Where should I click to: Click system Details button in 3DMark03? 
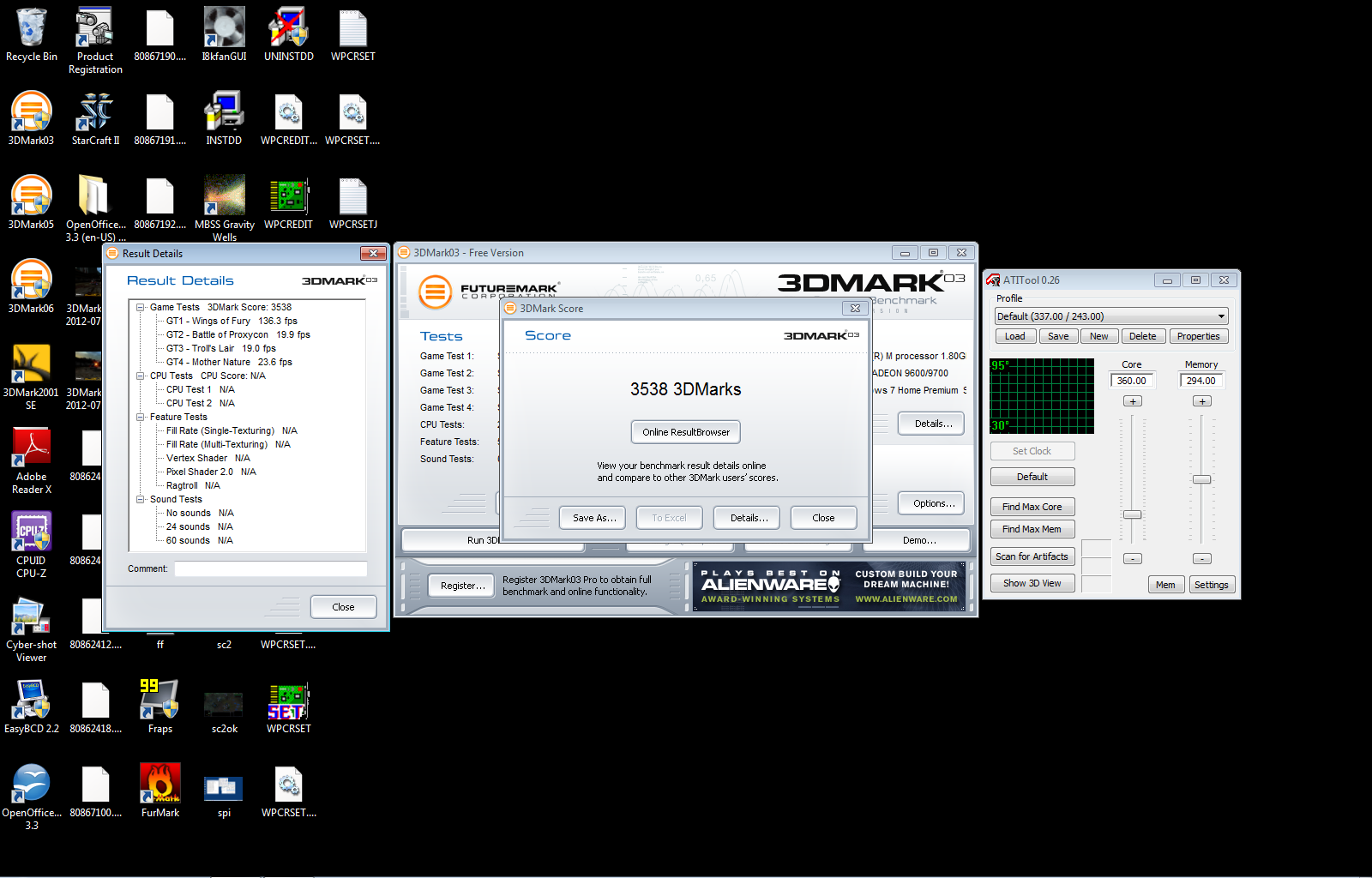click(933, 424)
